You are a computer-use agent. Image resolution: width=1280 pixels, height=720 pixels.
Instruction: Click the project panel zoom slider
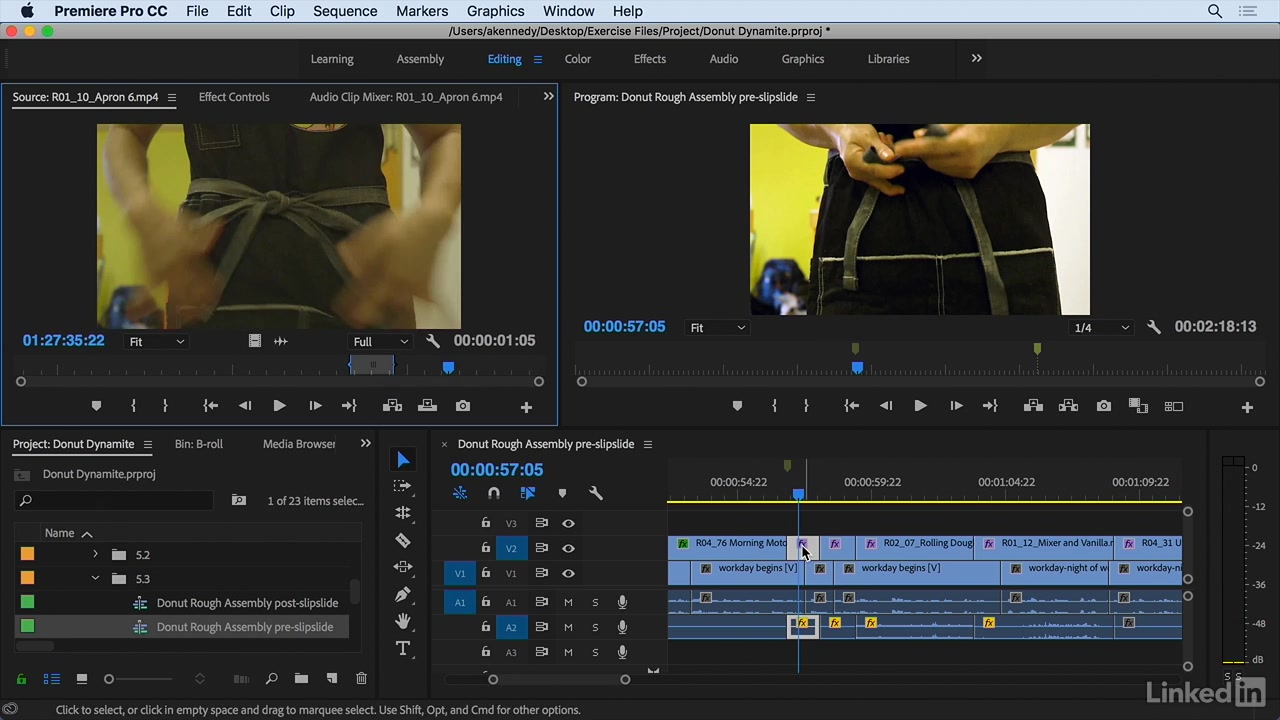pyautogui.click(x=109, y=679)
